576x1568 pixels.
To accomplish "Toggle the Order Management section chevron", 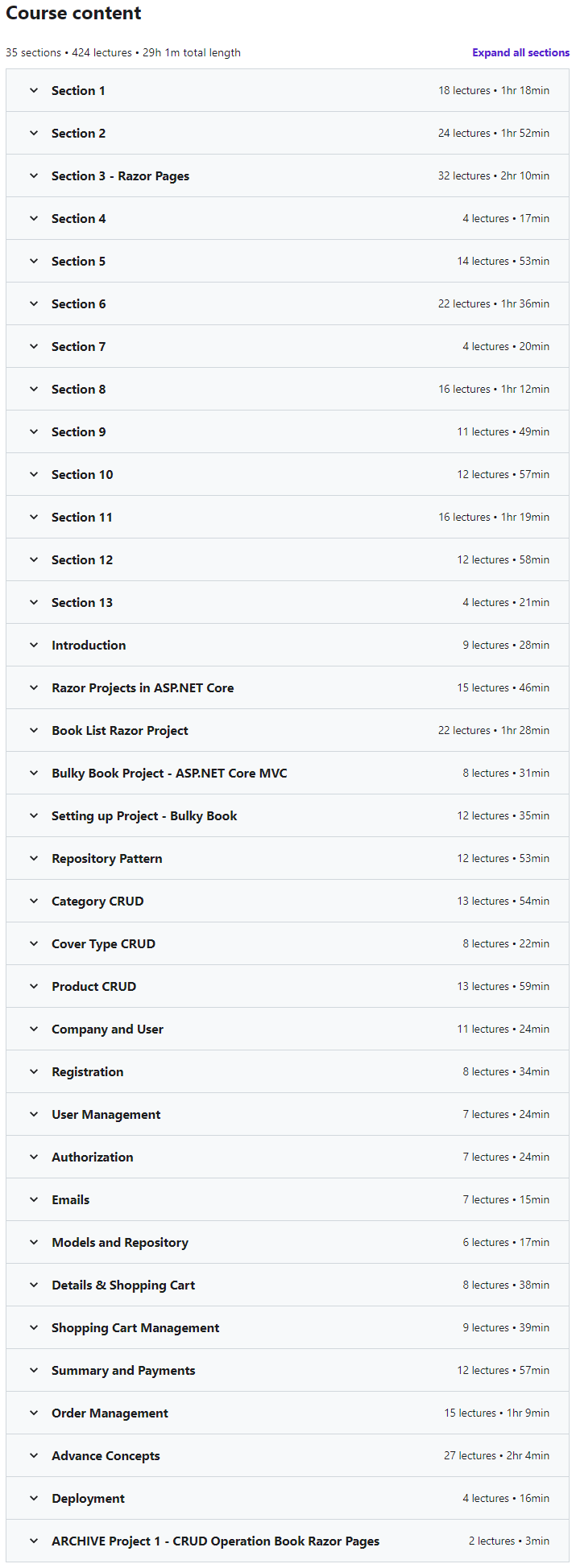I will tap(34, 1413).
